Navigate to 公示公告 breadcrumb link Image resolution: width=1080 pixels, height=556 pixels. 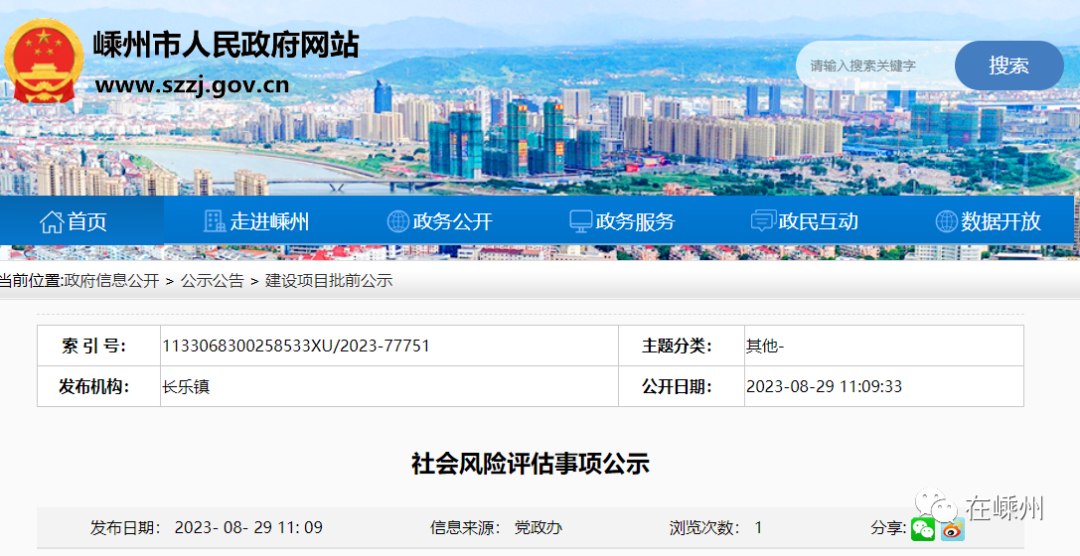(x=212, y=281)
